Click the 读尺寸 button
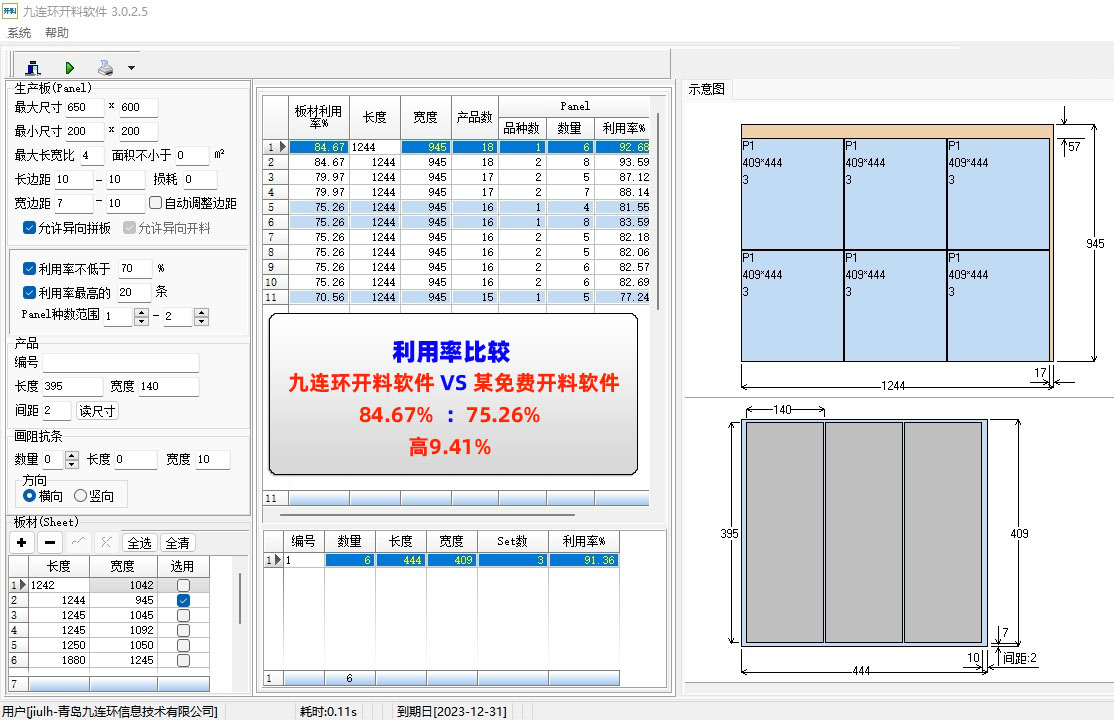Viewport: 1114px width, 720px height. pos(97,411)
